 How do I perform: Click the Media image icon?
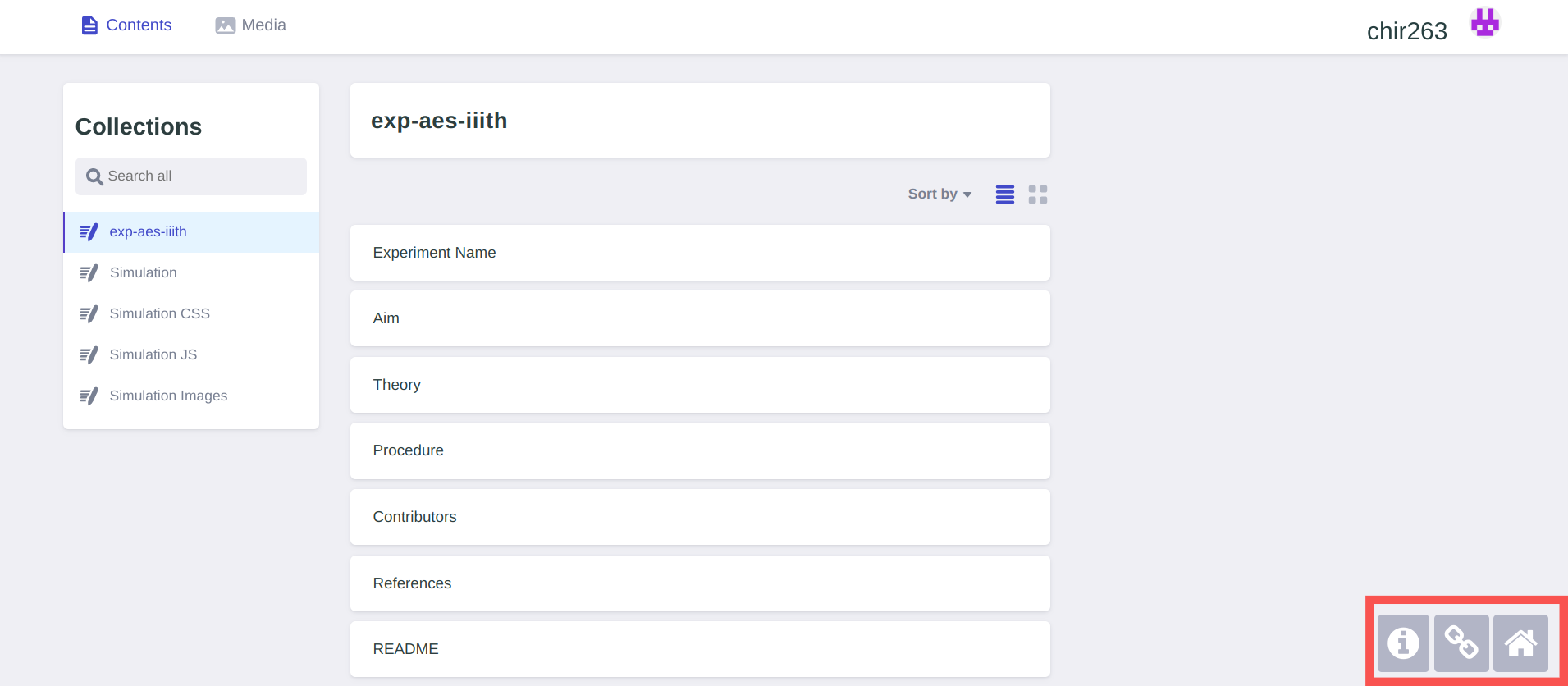click(x=226, y=25)
